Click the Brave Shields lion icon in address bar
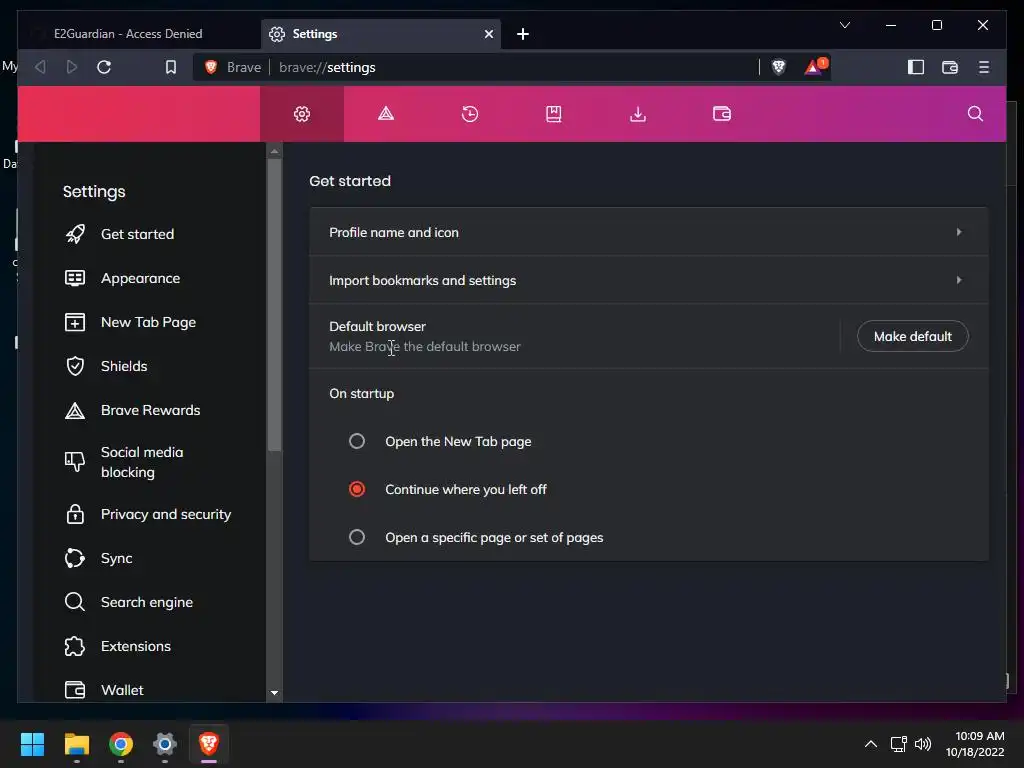This screenshot has height=768, width=1024. tap(778, 67)
